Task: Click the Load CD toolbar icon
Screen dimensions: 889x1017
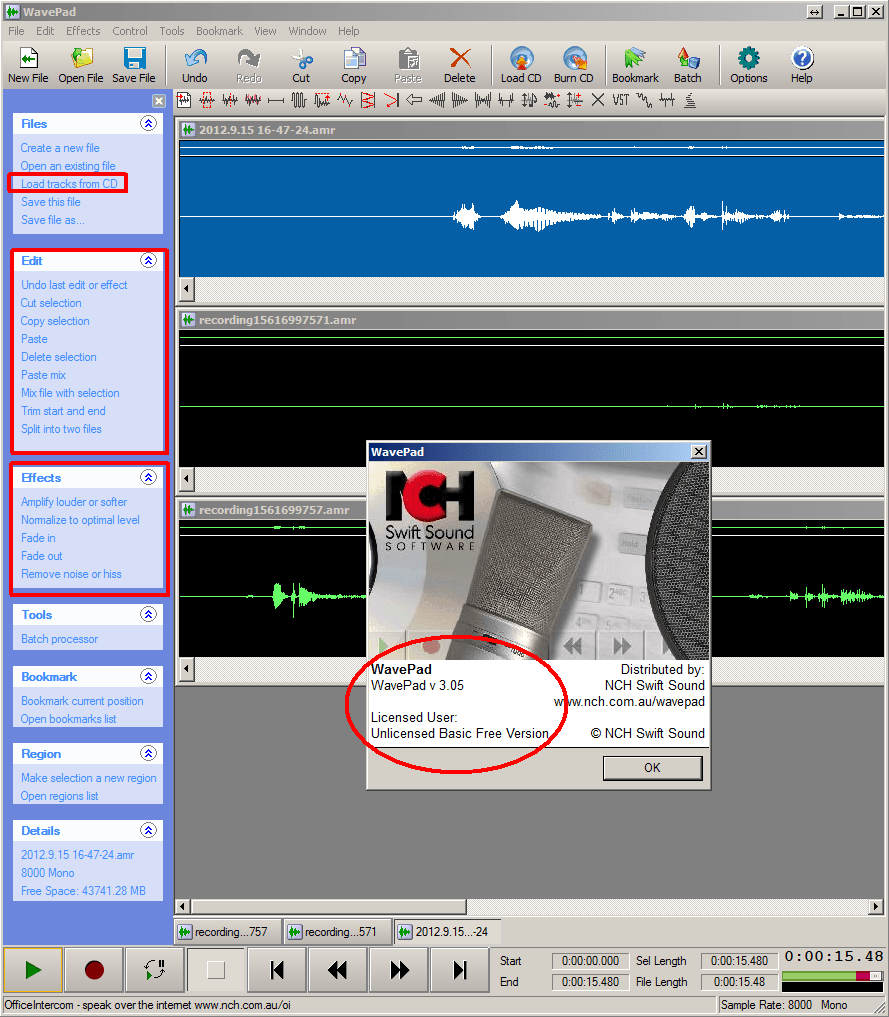Action: pos(521,66)
